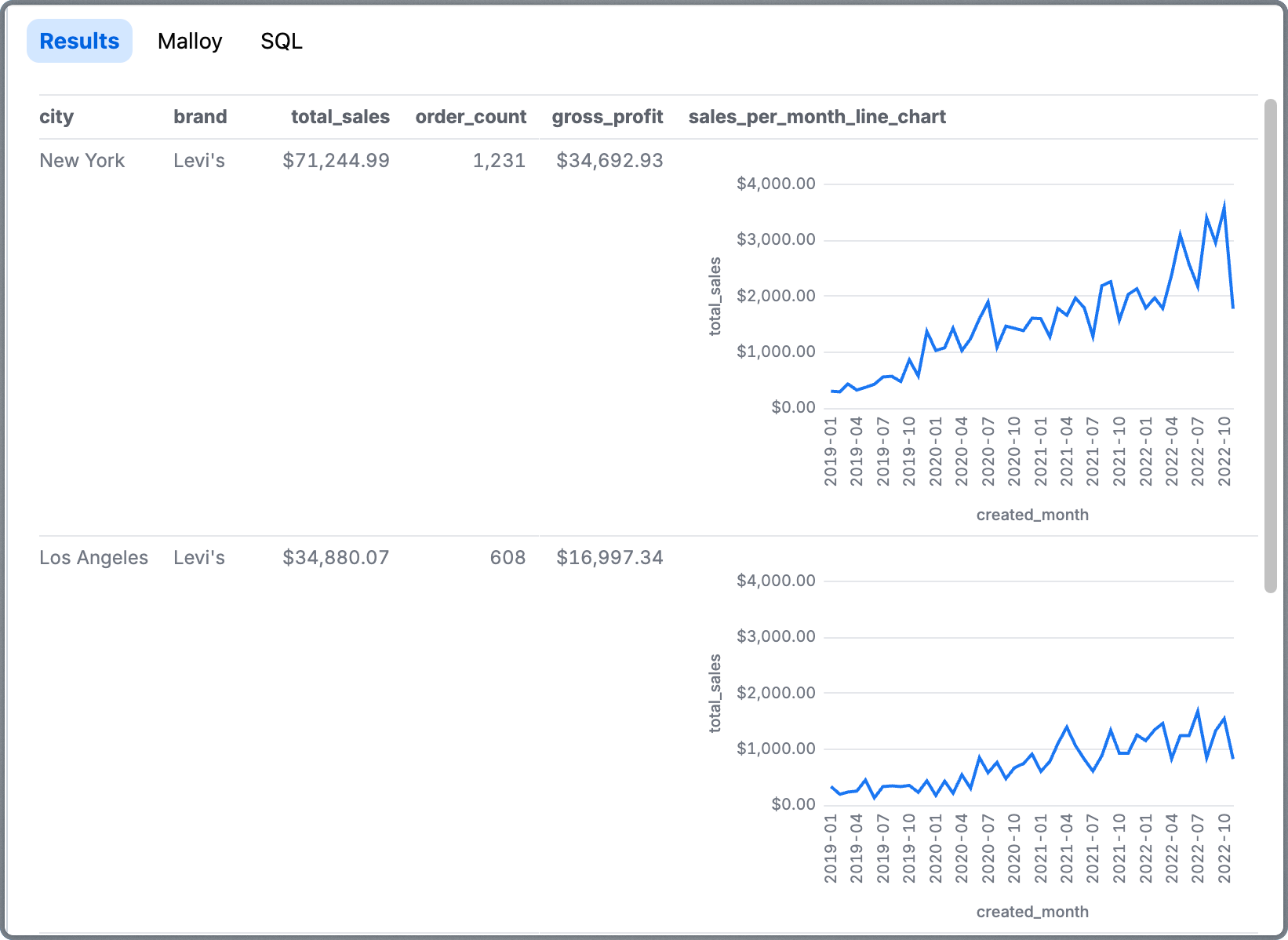Click gross profit value $34,692.93
1288x940 pixels.
tap(609, 161)
